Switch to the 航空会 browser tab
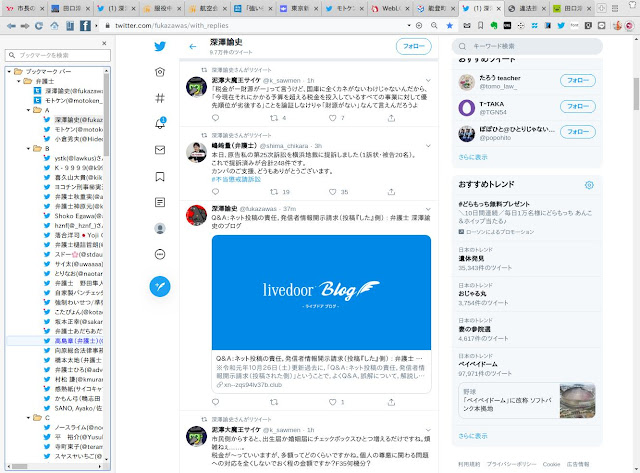 pyautogui.click(x=208, y=8)
